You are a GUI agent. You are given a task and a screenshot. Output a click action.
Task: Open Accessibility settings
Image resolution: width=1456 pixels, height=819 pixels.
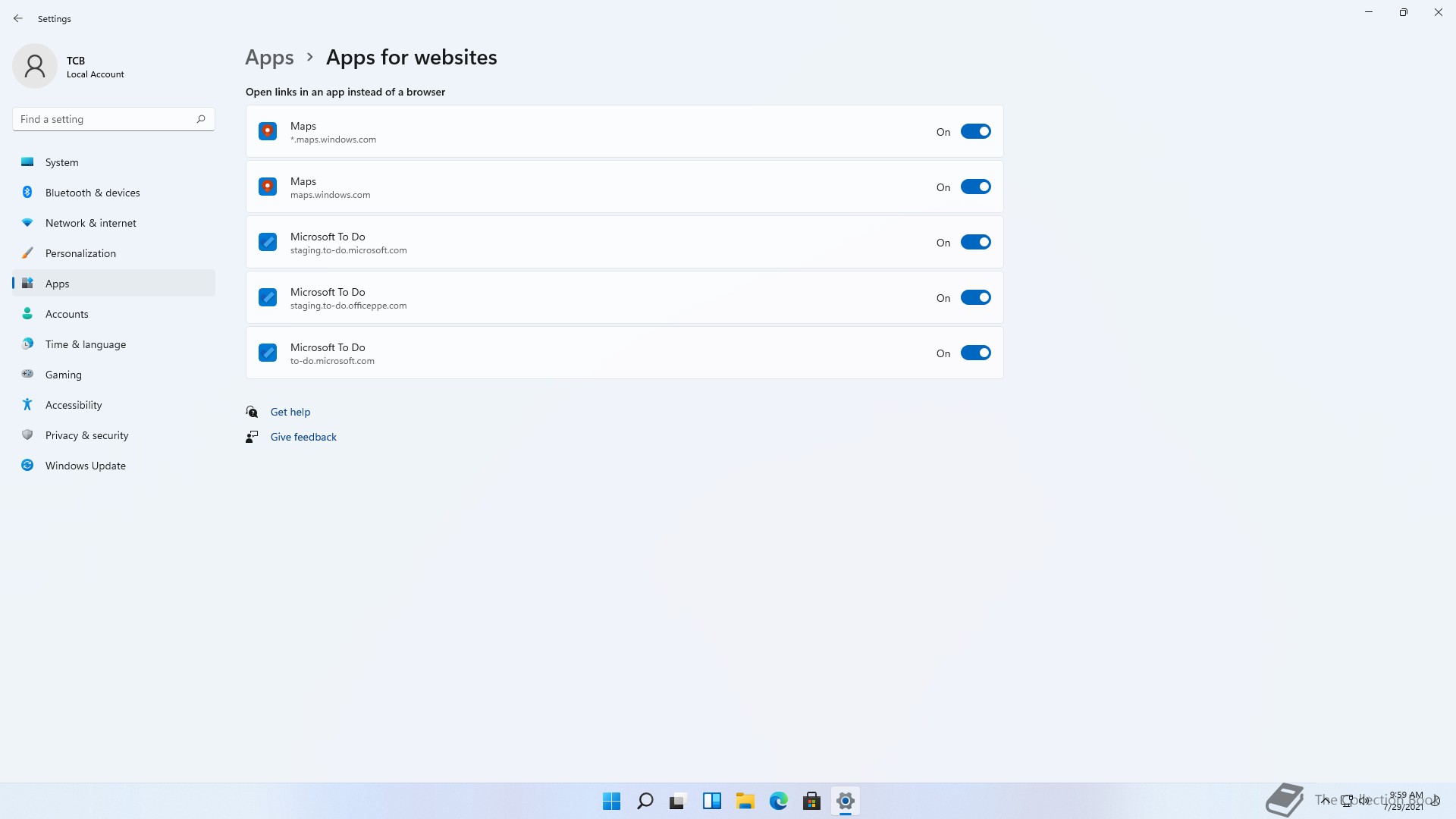pos(114,405)
